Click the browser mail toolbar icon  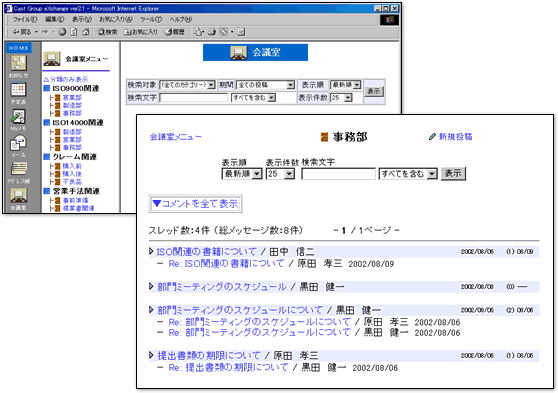(x=198, y=32)
